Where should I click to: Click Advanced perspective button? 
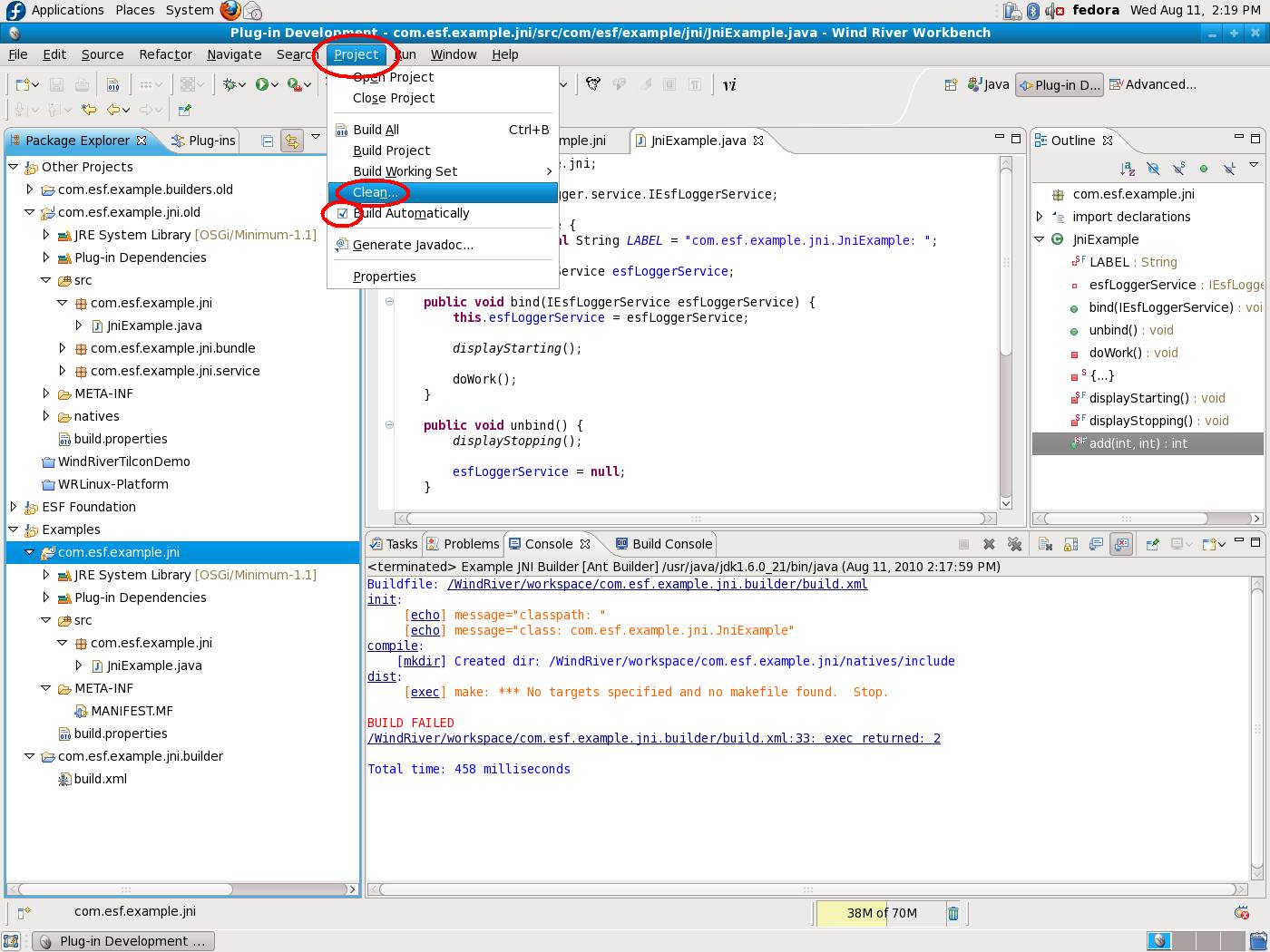(1152, 84)
